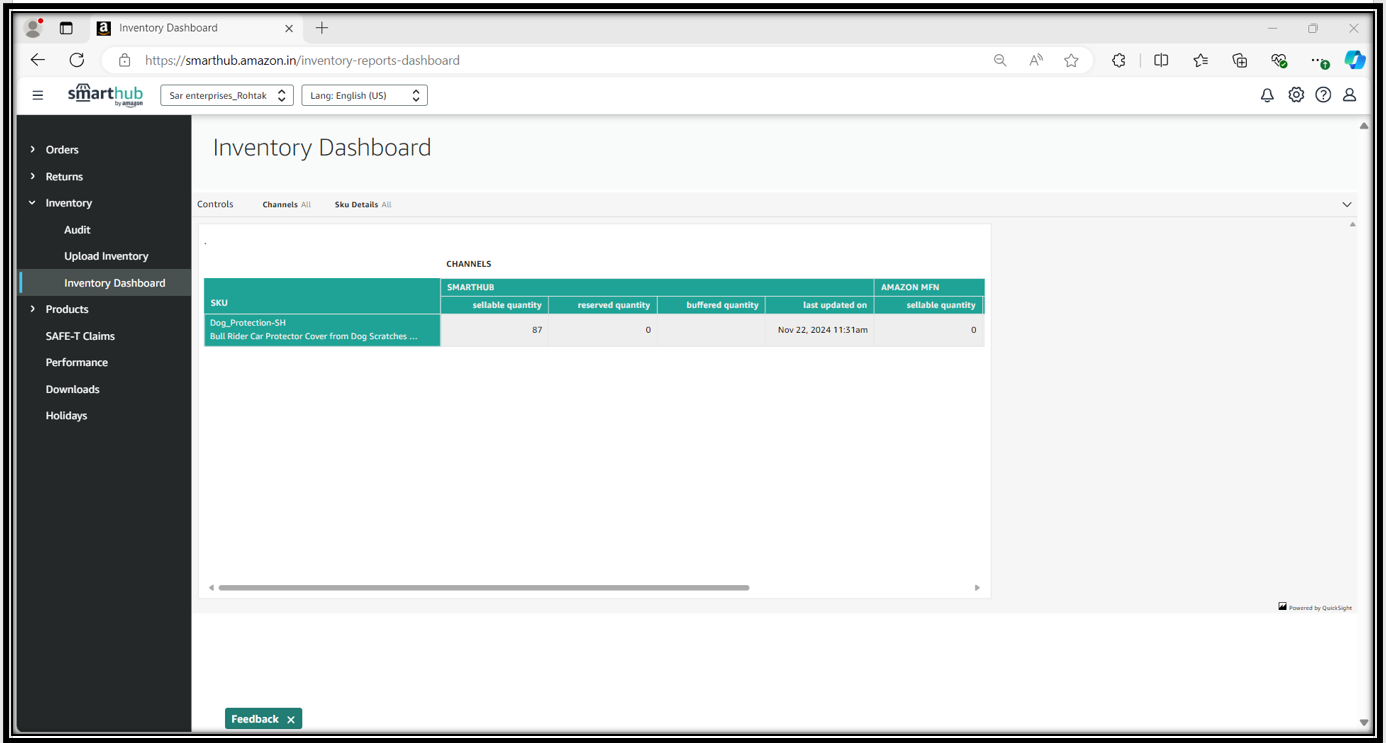
Task: Dismiss the Feedback button with its X
Action: pyautogui.click(x=291, y=720)
